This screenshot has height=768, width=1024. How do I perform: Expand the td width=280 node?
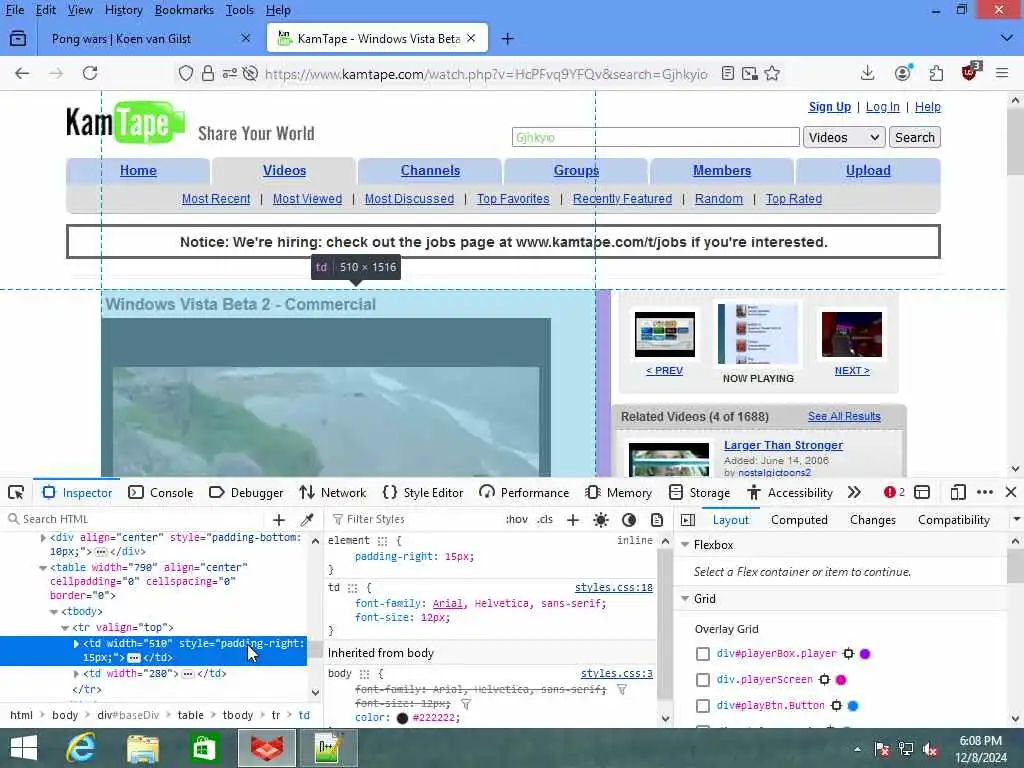(x=76, y=673)
